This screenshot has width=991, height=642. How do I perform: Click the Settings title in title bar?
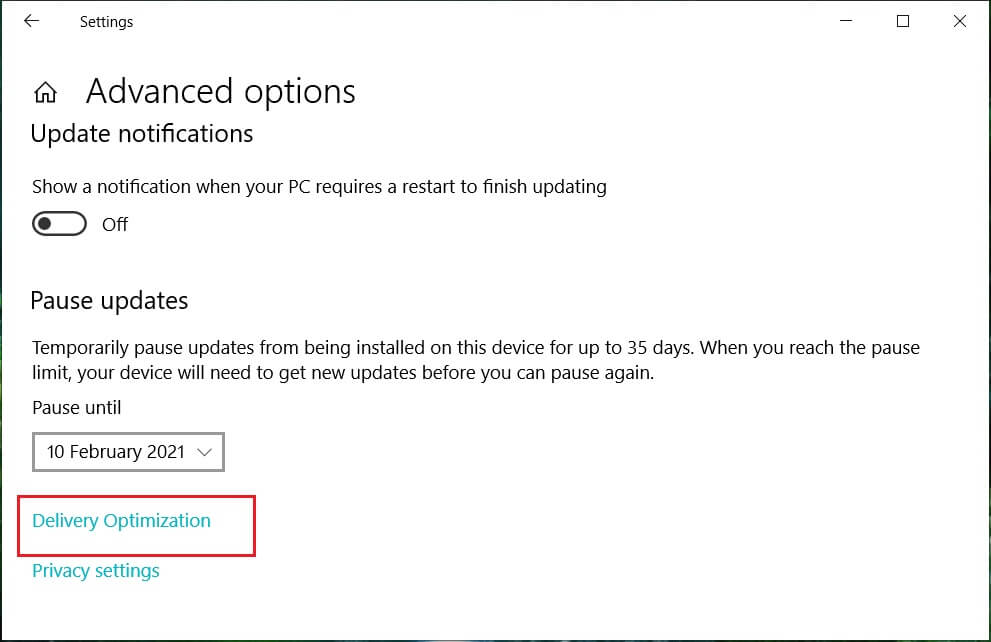click(x=106, y=21)
